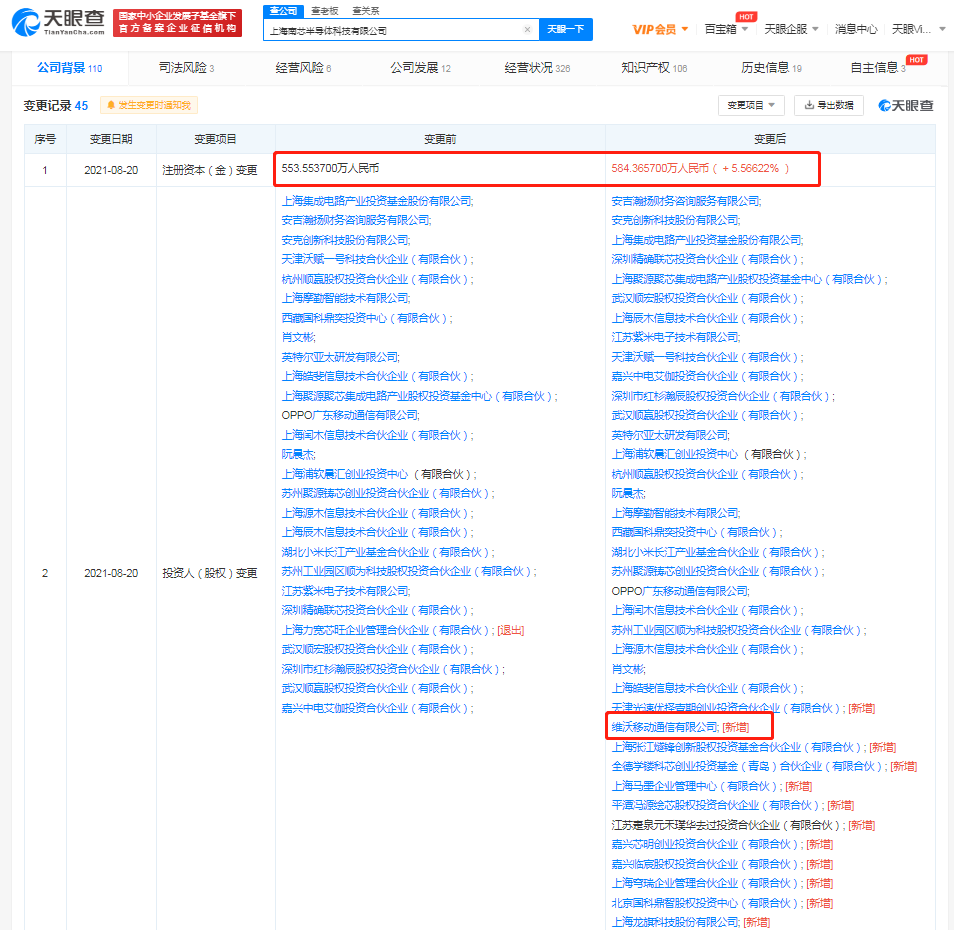Open 安吉瀚扬财务咨询服务有限公司 in 变更后 column
Viewport: 954px width, 930px height.
point(686,201)
